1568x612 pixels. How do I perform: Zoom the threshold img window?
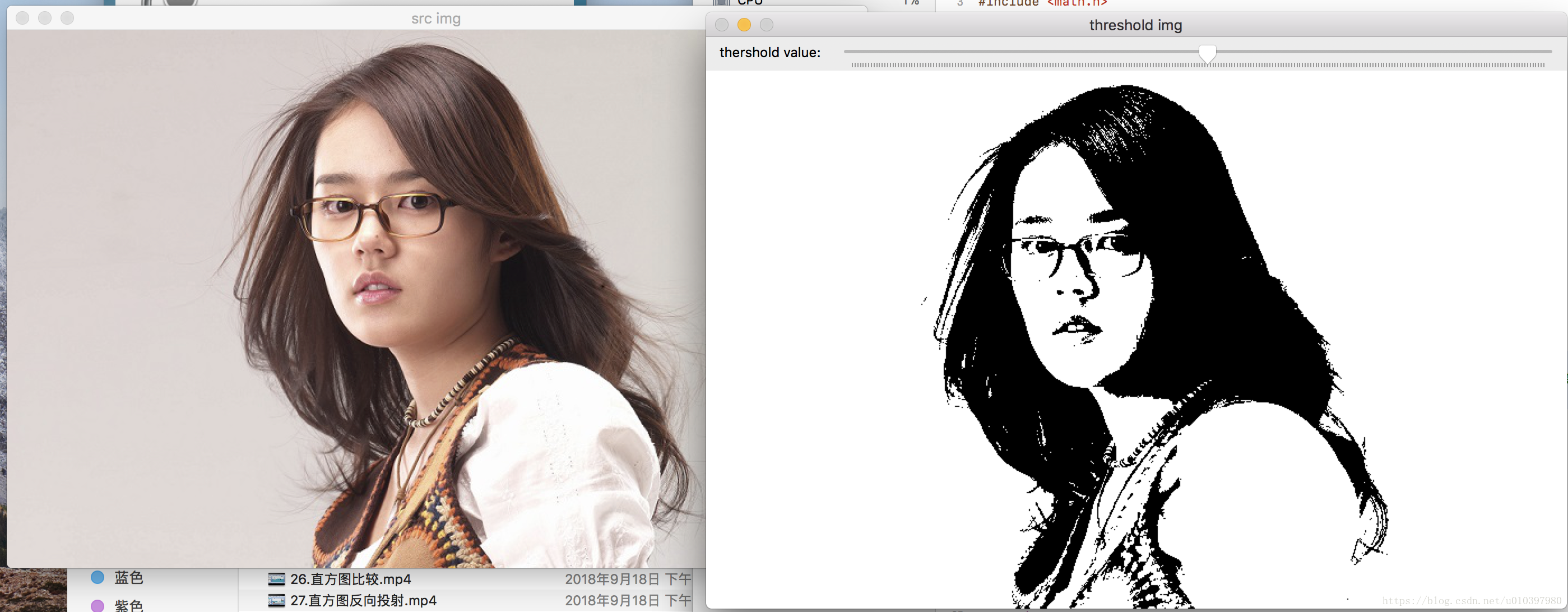[x=767, y=25]
